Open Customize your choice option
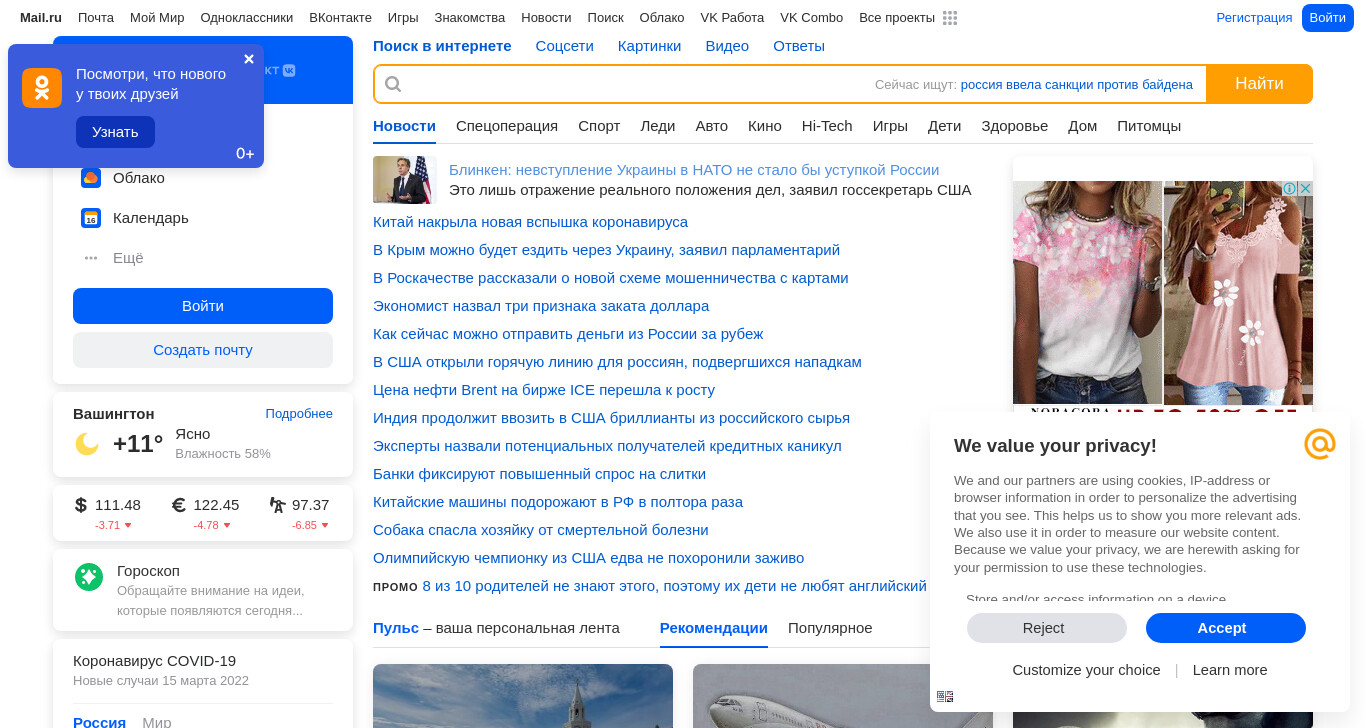Viewport: 1366px width, 728px height. (1086, 670)
